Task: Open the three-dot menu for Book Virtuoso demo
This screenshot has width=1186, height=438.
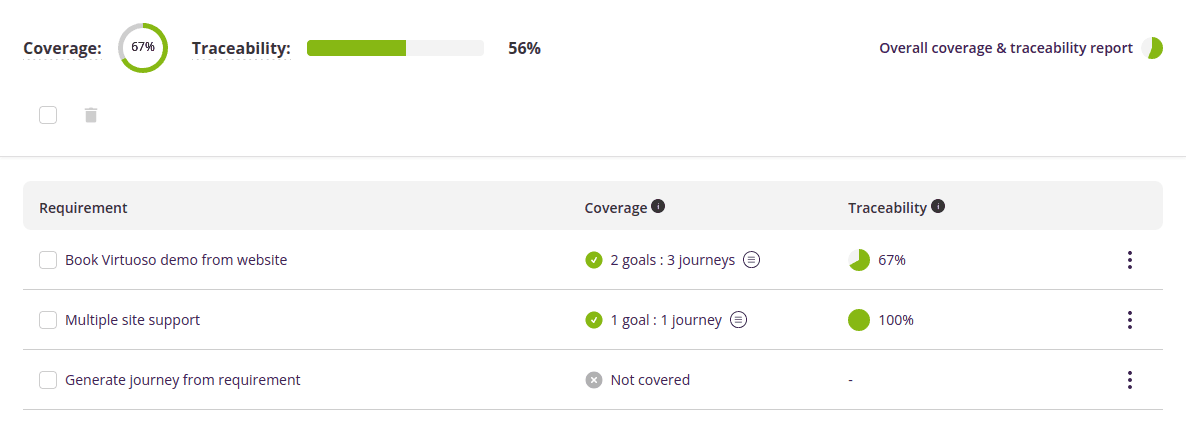Action: point(1129,260)
